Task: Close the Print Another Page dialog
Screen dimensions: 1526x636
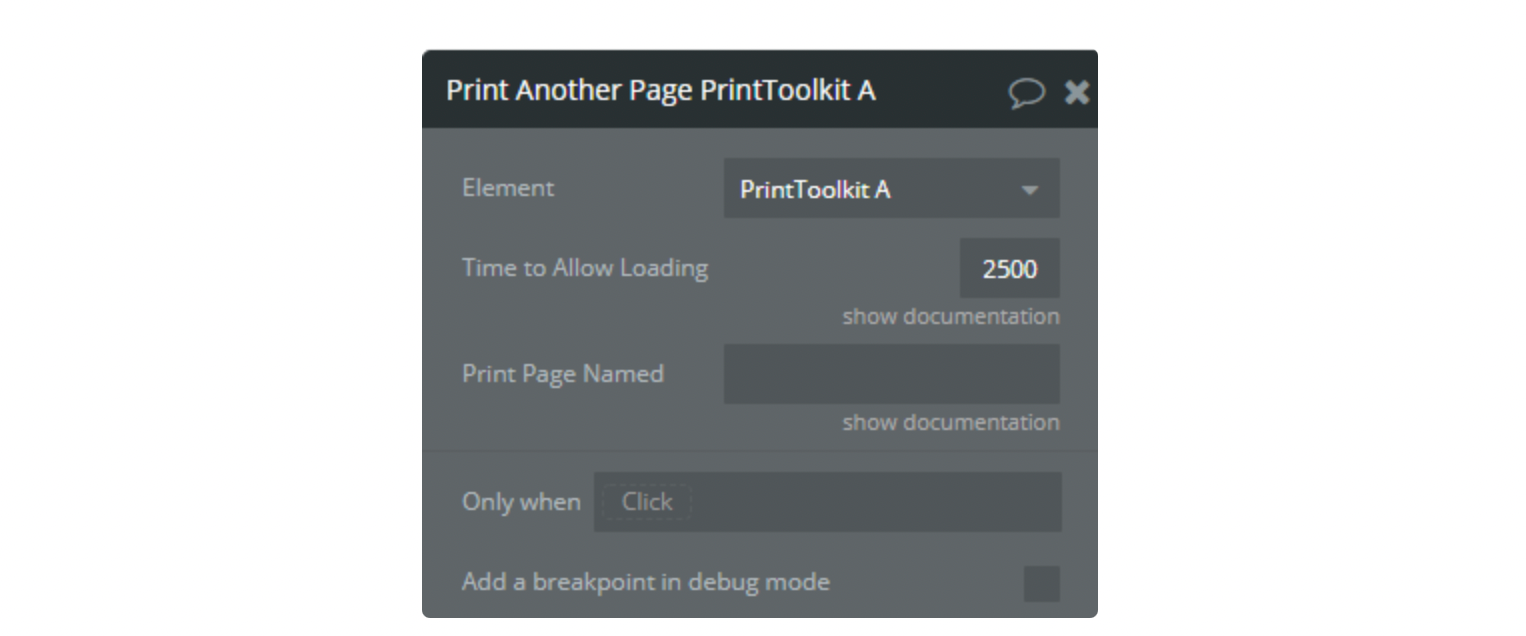Action: [1076, 93]
